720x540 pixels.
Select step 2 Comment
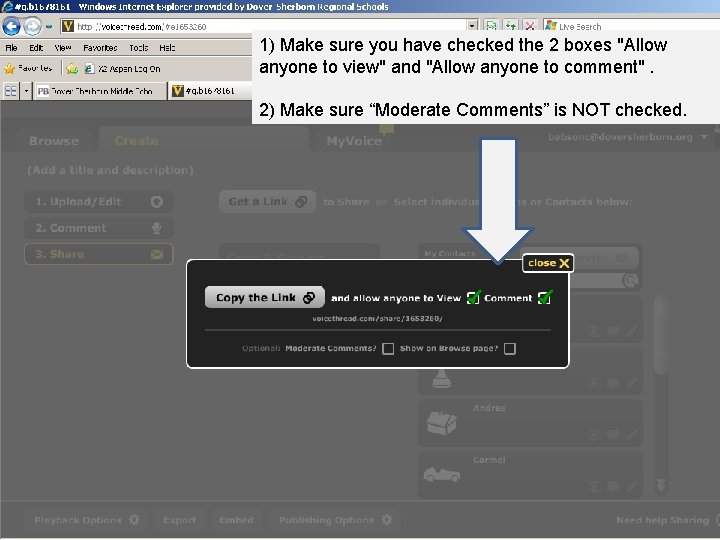coord(99,228)
